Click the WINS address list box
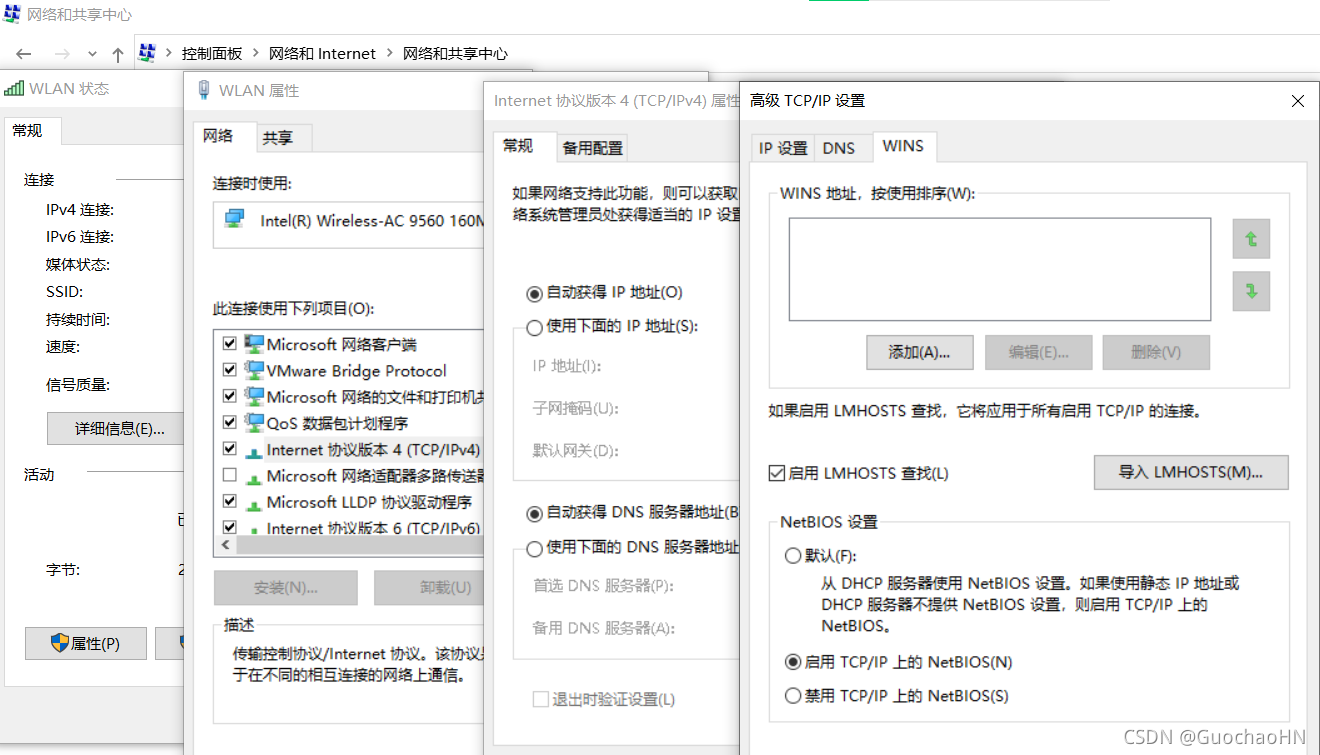 tap(1000, 269)
